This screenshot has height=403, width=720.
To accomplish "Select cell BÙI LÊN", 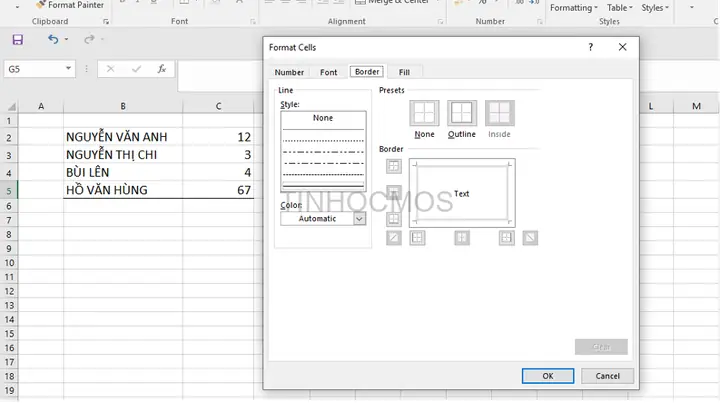I will coord(123,173).
